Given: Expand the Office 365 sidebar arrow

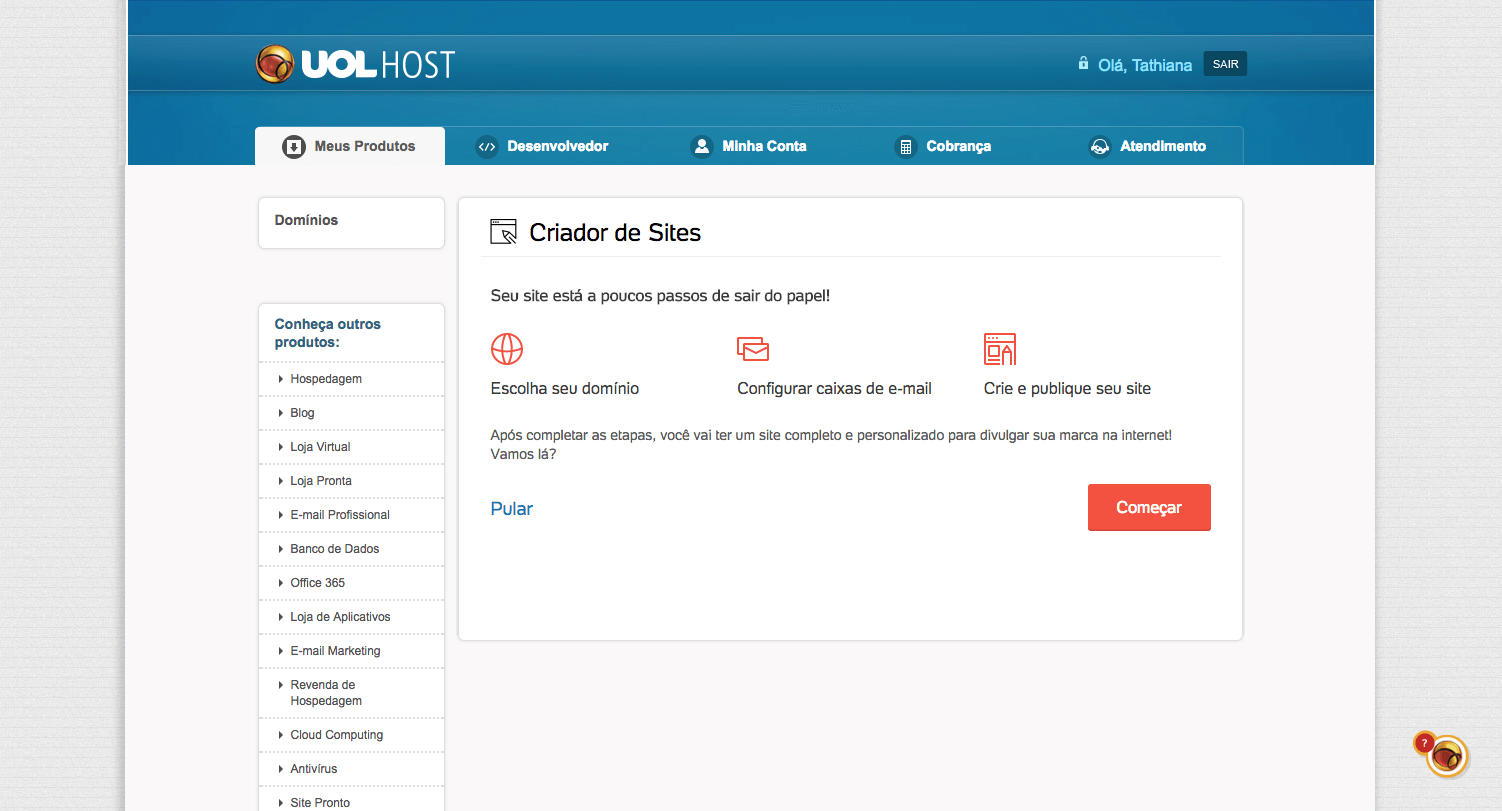Looking at the screenshot, I should pos(281,583).
